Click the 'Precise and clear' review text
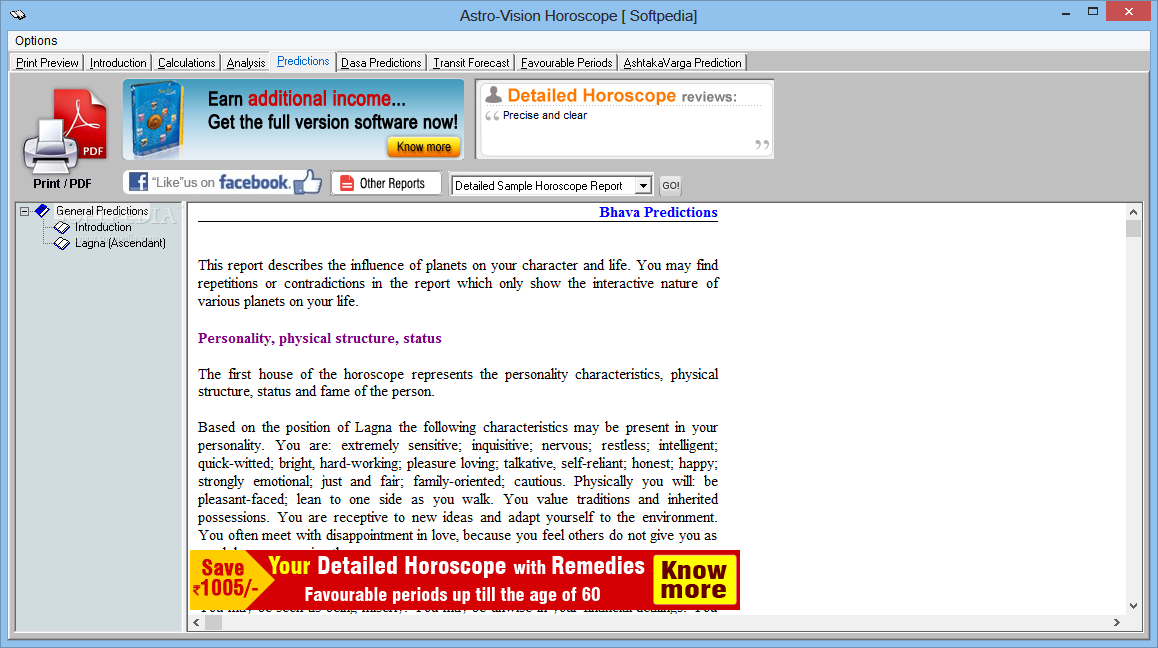The width and height of the screenshot is (1158, 648). click(545, 115)
